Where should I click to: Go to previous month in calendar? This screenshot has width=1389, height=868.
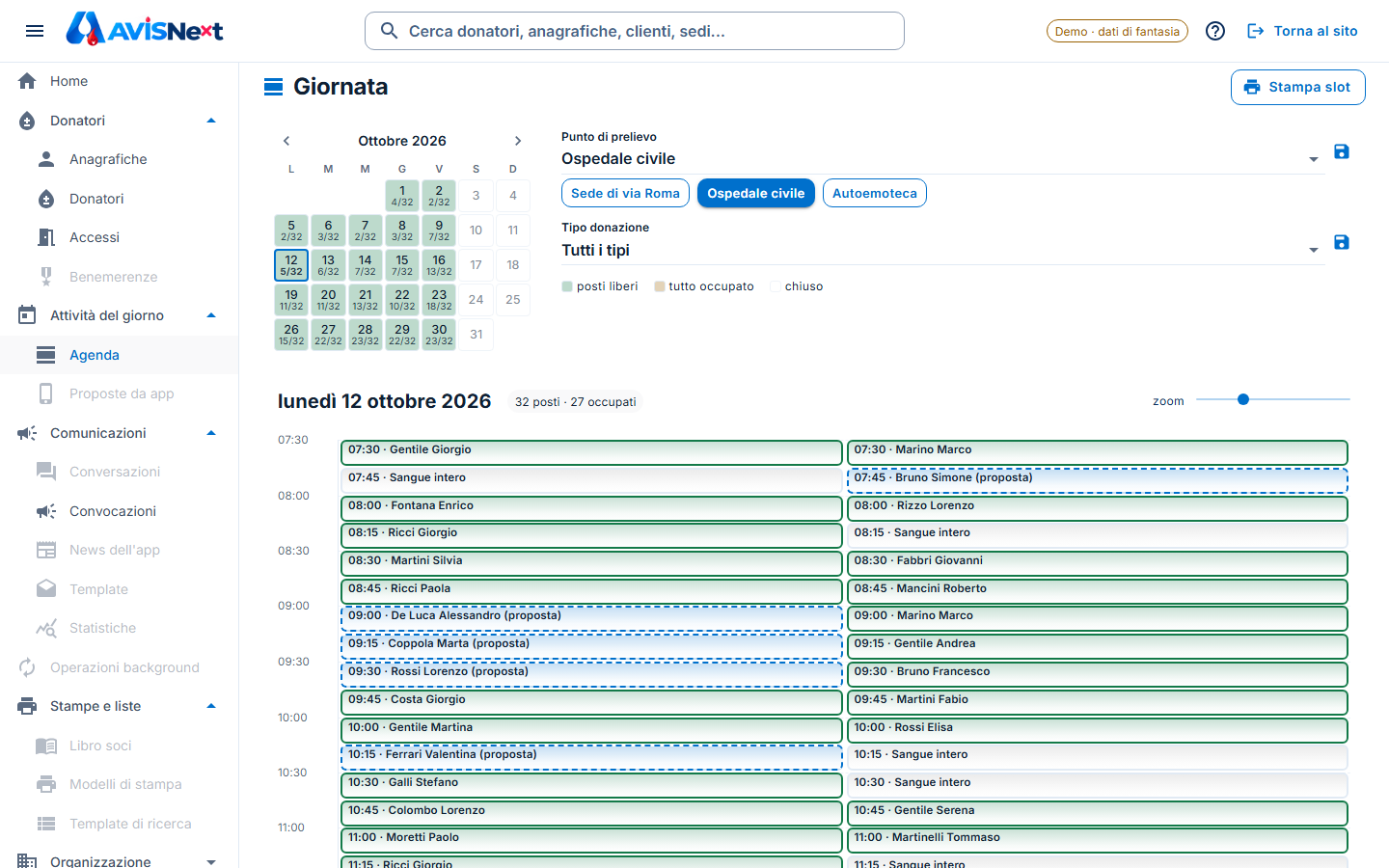286,141
